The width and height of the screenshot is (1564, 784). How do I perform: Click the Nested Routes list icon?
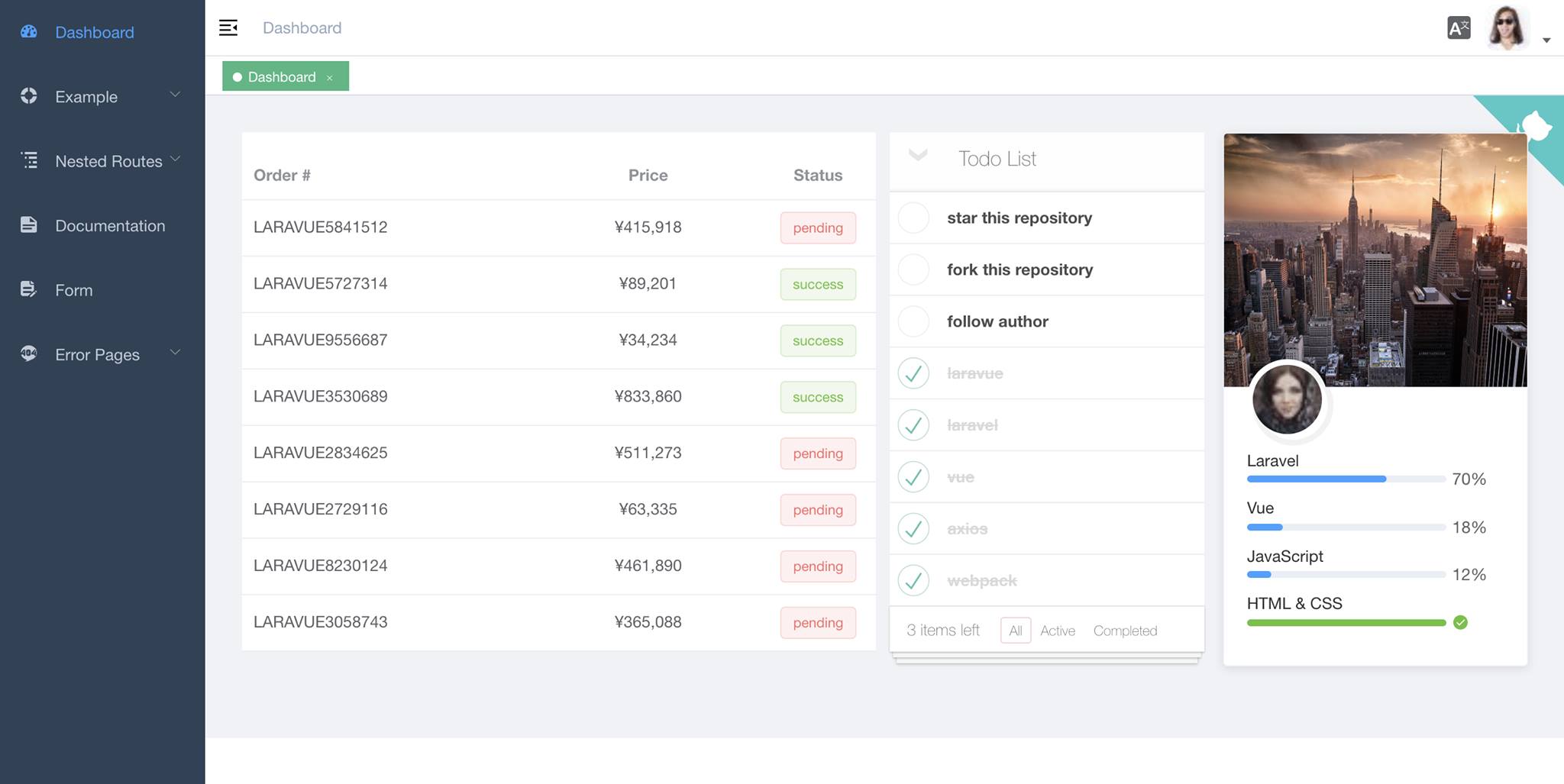tap(29, 160)
